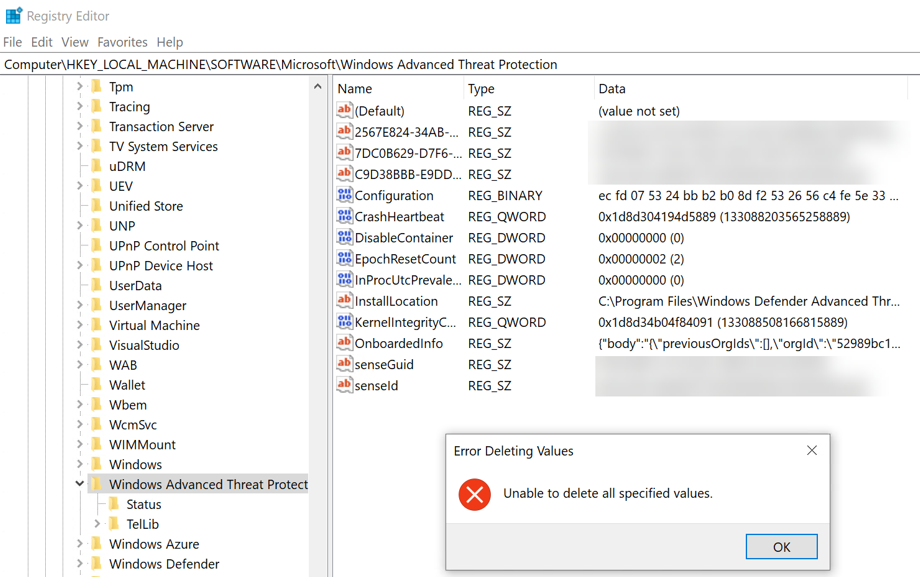Screen dimensions: 920x577
Task: Open the View menu
Action: (x=75, y=42)
